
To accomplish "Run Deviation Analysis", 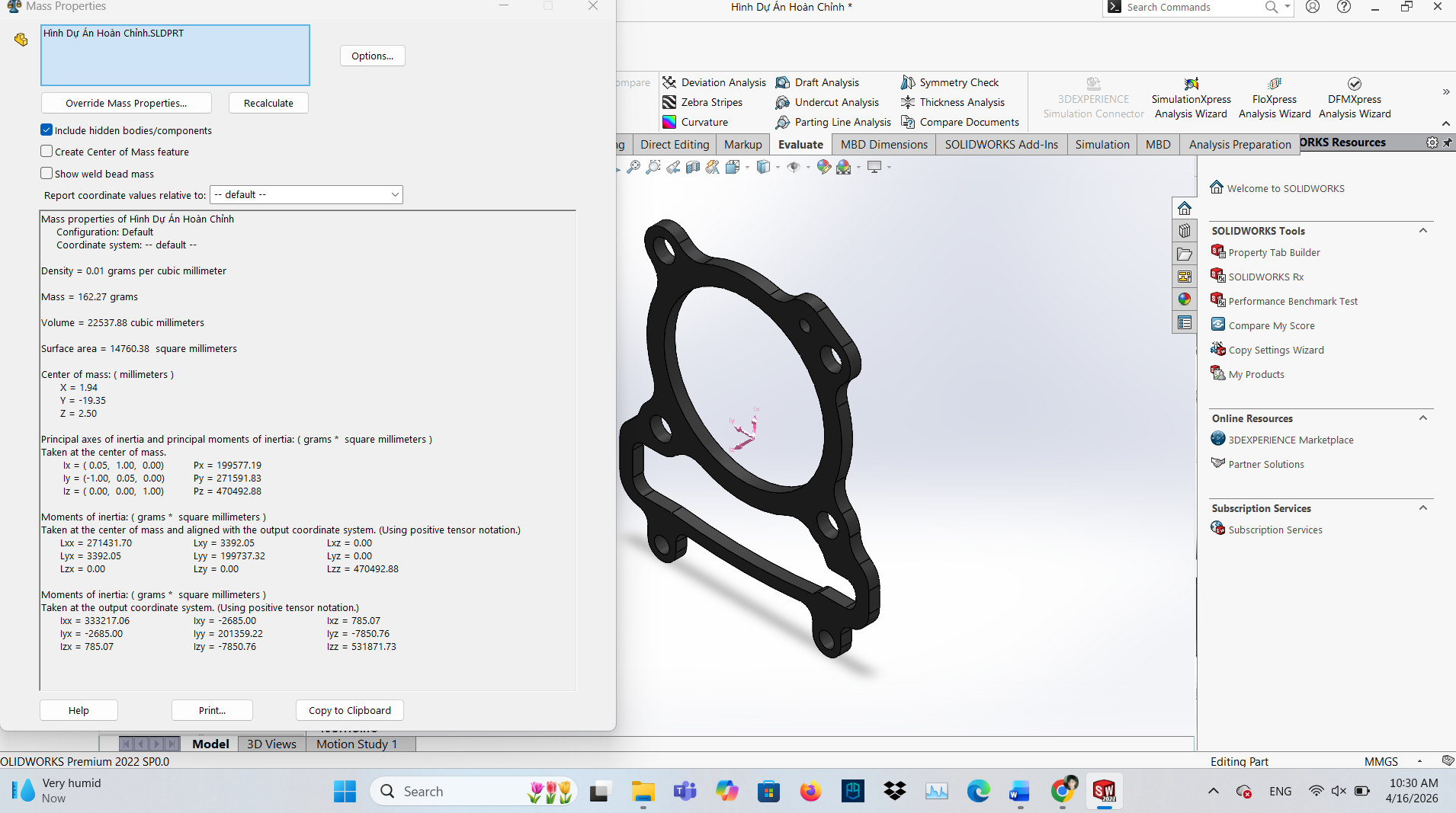I will coord(714,82).
